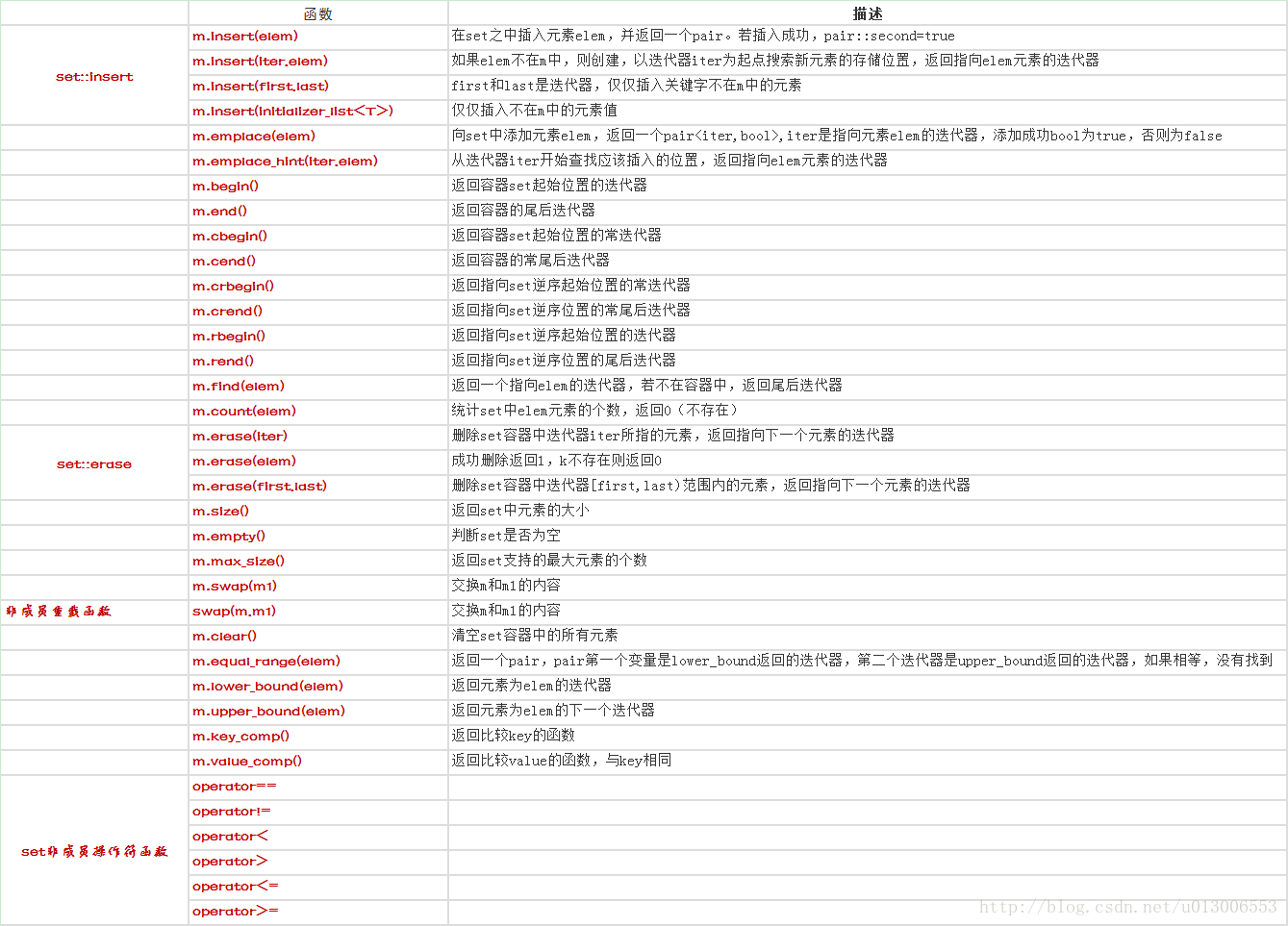The image size is (1288, 926).
Task: Select the operator== cell
Action: point(318,787)
